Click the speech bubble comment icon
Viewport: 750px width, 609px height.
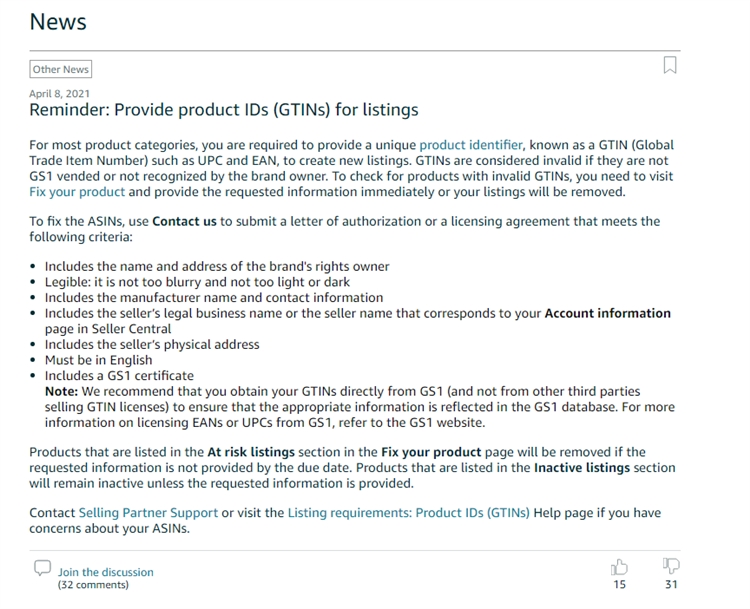point(42,568)
